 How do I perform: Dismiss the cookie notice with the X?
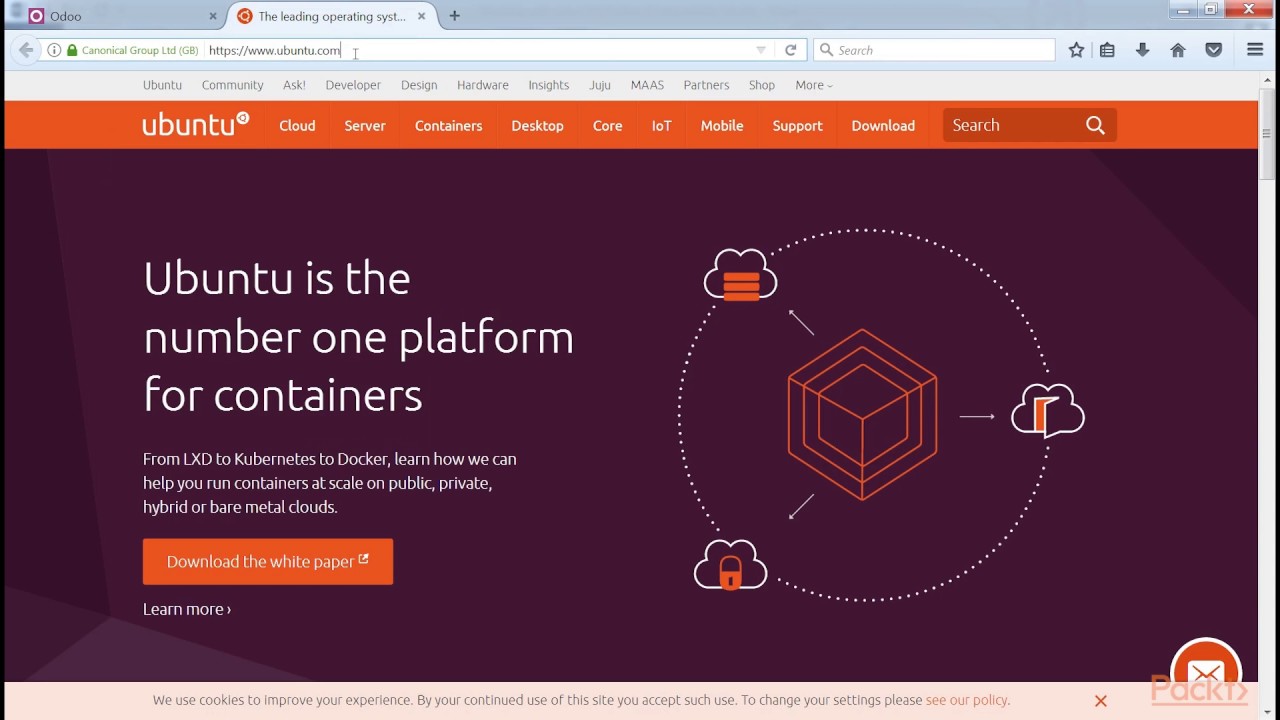click(x=1100, y=701)
